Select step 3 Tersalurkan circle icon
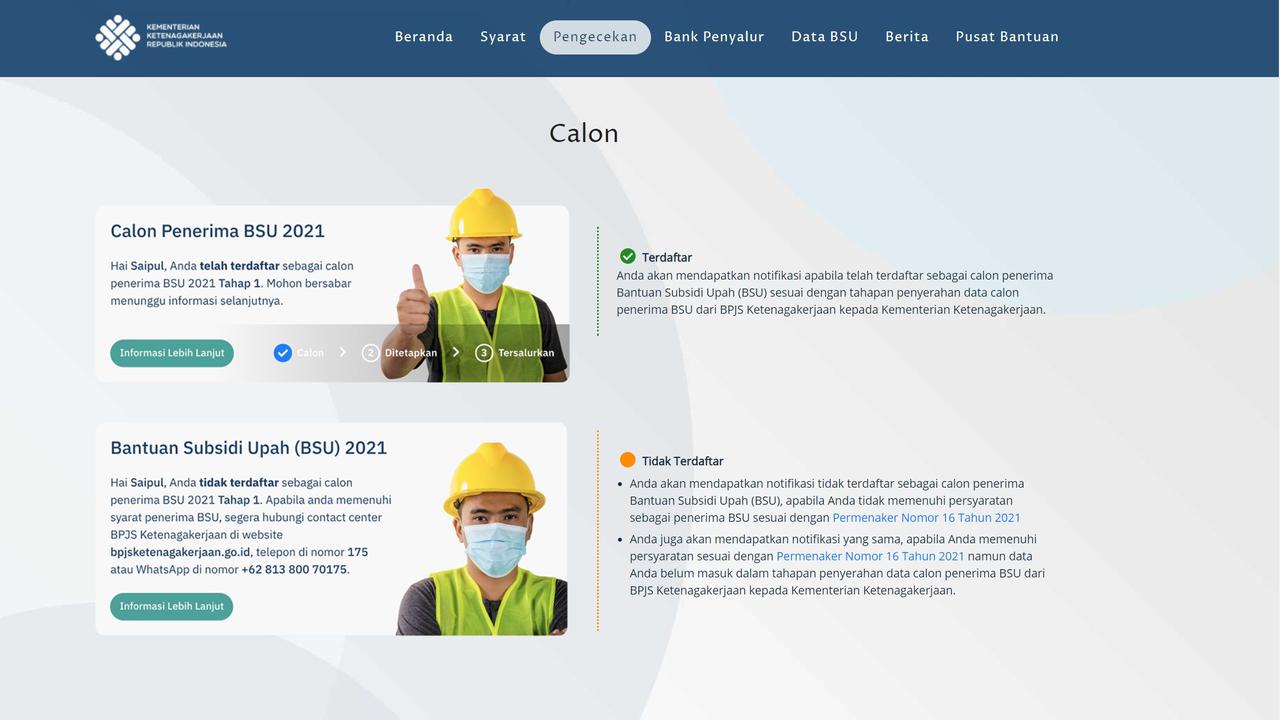 tap(485, 352)
